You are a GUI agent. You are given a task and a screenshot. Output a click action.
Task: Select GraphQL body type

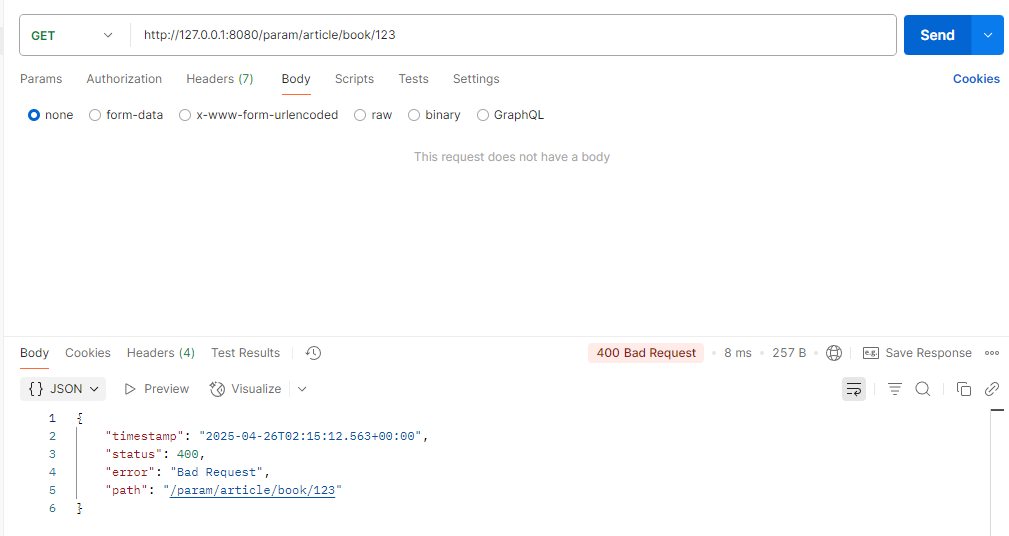484,115
